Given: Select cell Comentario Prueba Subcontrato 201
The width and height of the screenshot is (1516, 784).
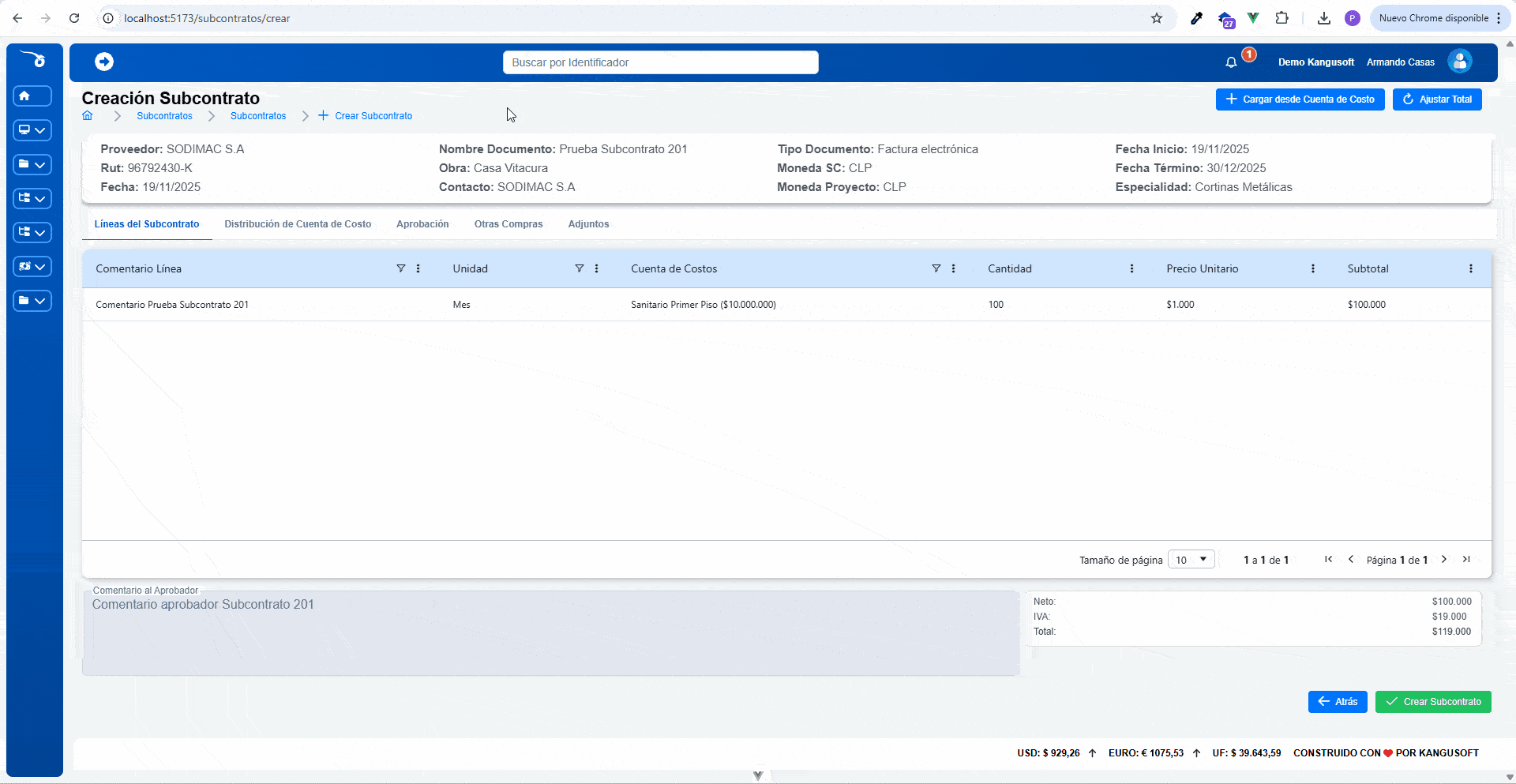Looking at the screenshot, I should tap(172, 305).
